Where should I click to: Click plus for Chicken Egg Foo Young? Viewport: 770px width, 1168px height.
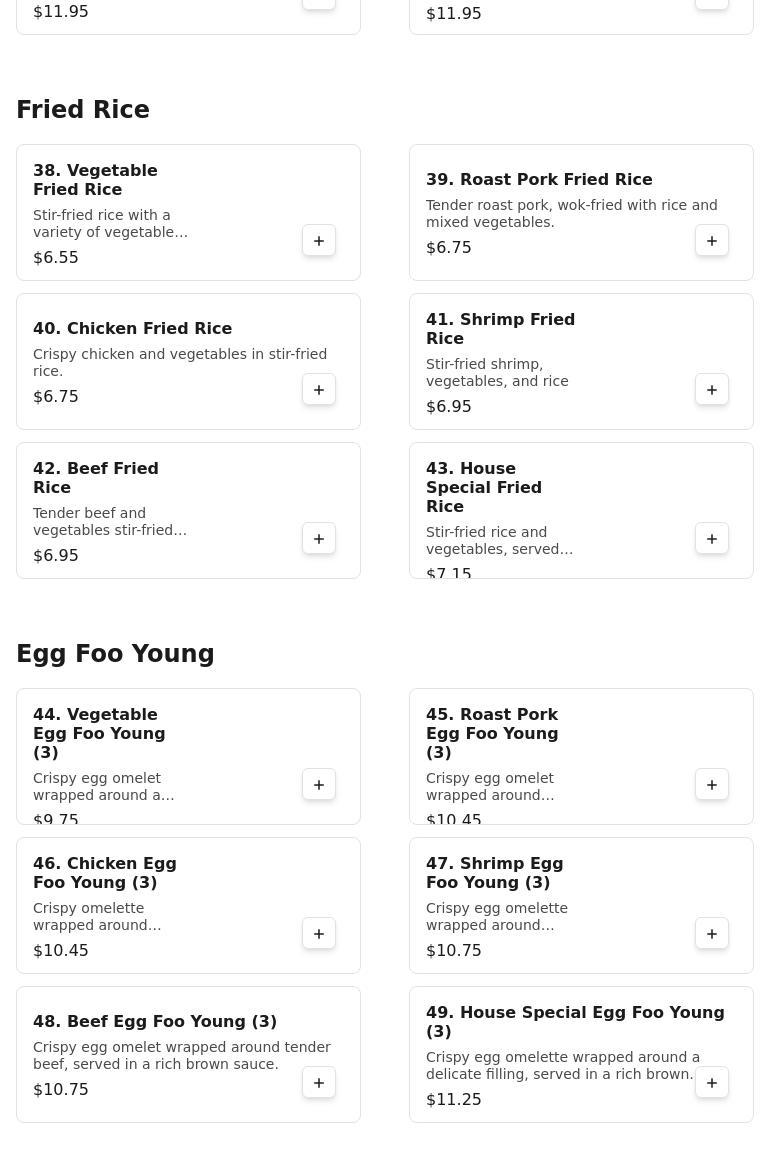point(319,934)
